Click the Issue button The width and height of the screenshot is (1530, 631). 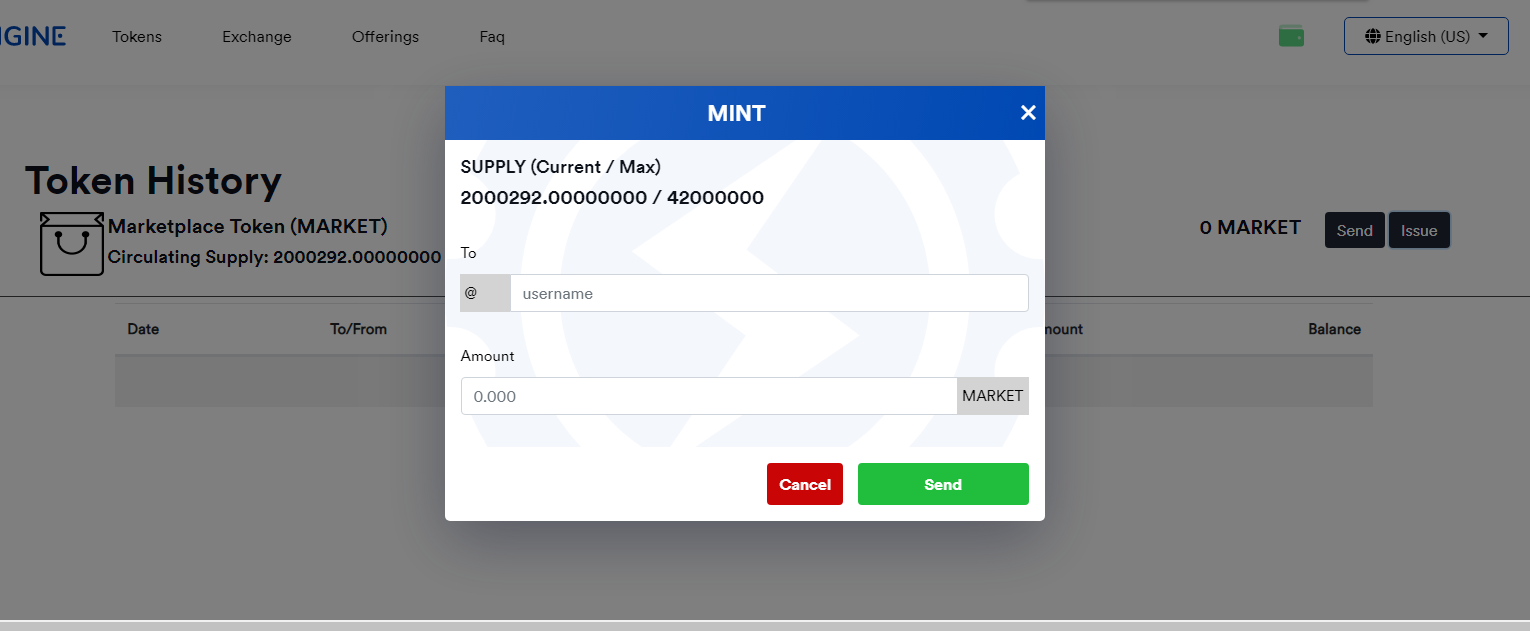coord(1419,230)
